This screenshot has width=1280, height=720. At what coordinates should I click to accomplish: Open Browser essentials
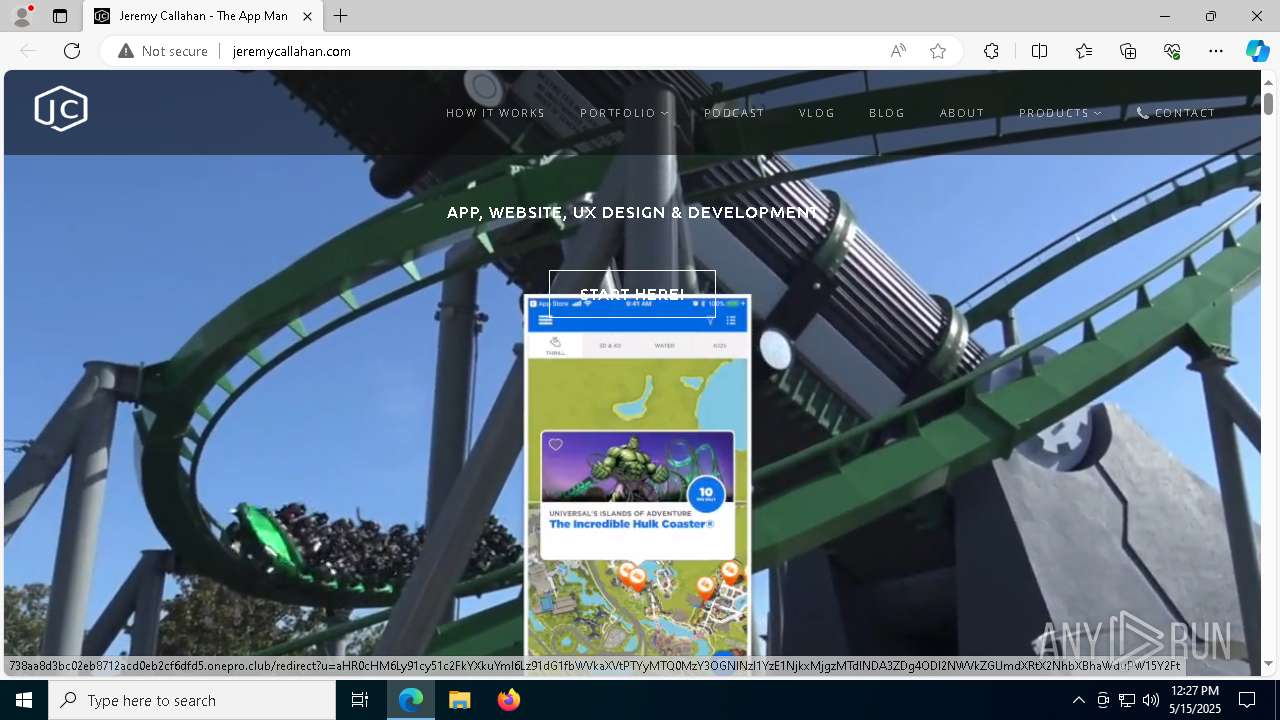pos(1172,51)
